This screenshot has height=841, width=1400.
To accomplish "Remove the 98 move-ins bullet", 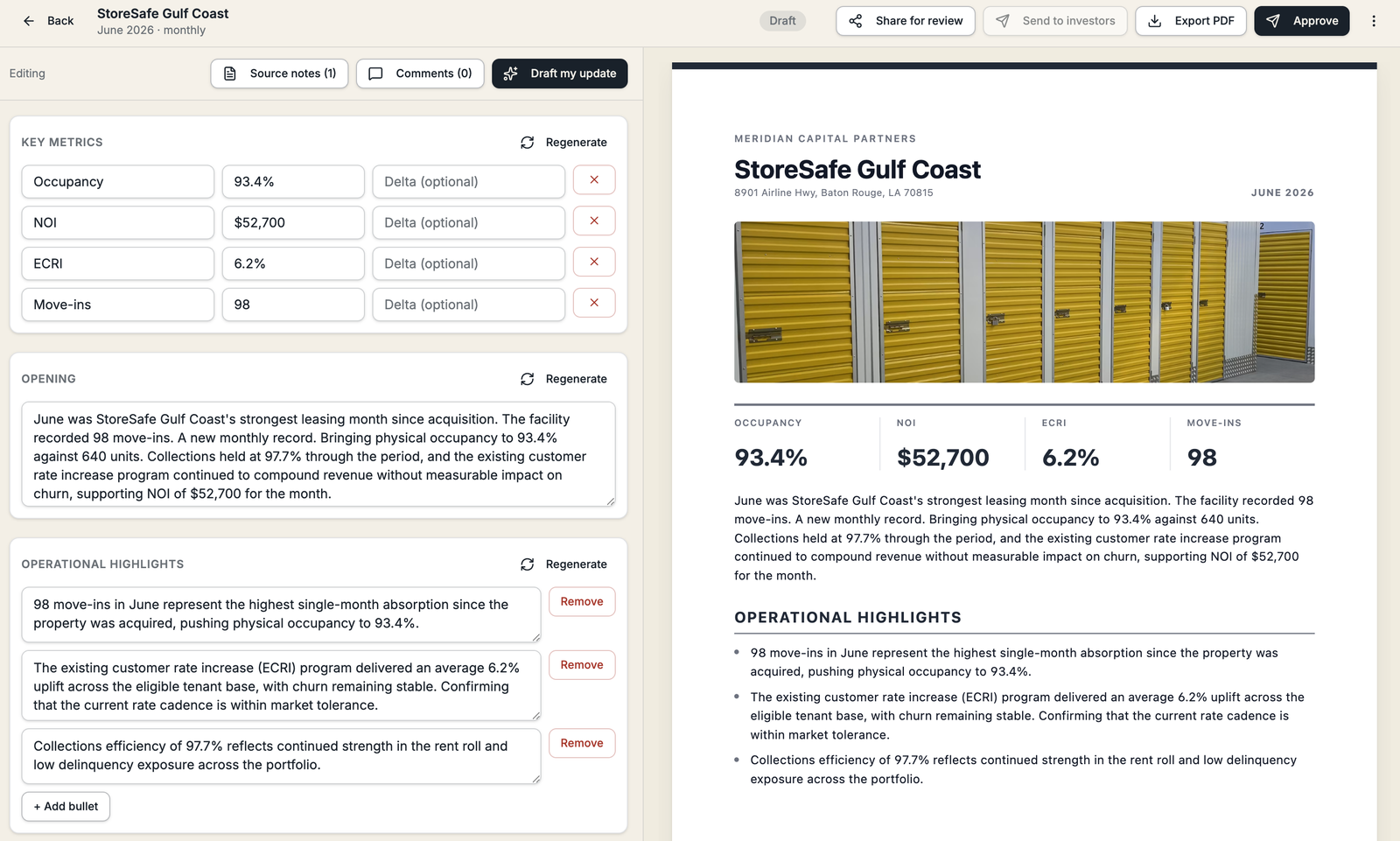I will 582,602.
